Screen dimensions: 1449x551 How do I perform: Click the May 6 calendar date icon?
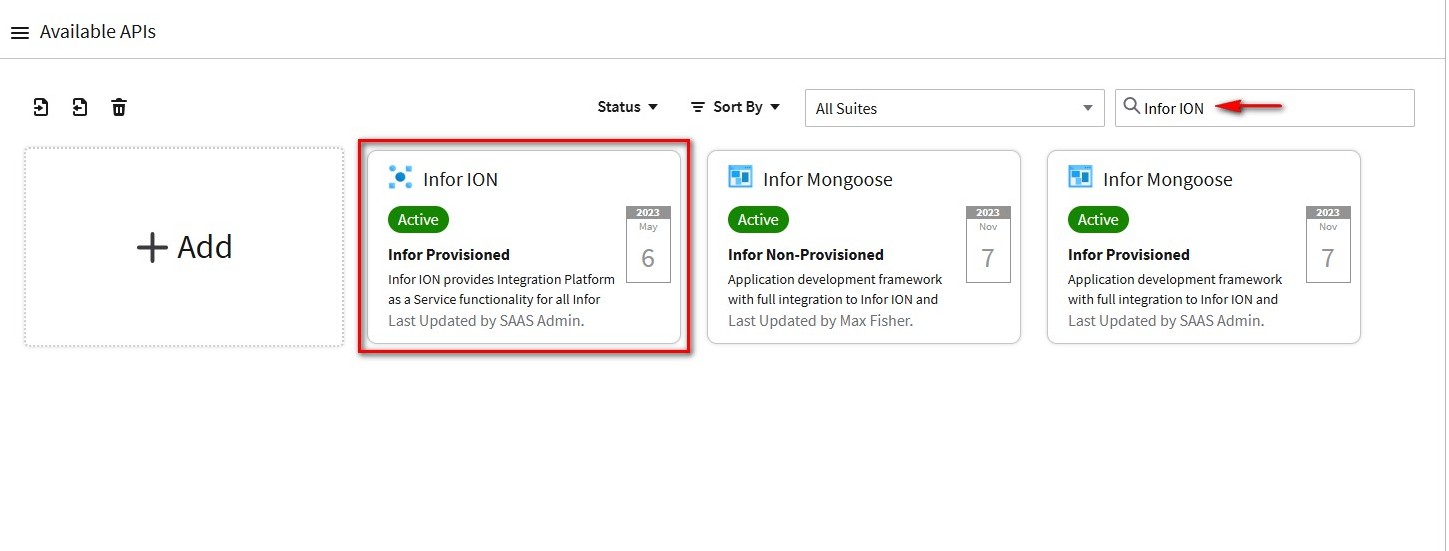click(x=648, y=245)
